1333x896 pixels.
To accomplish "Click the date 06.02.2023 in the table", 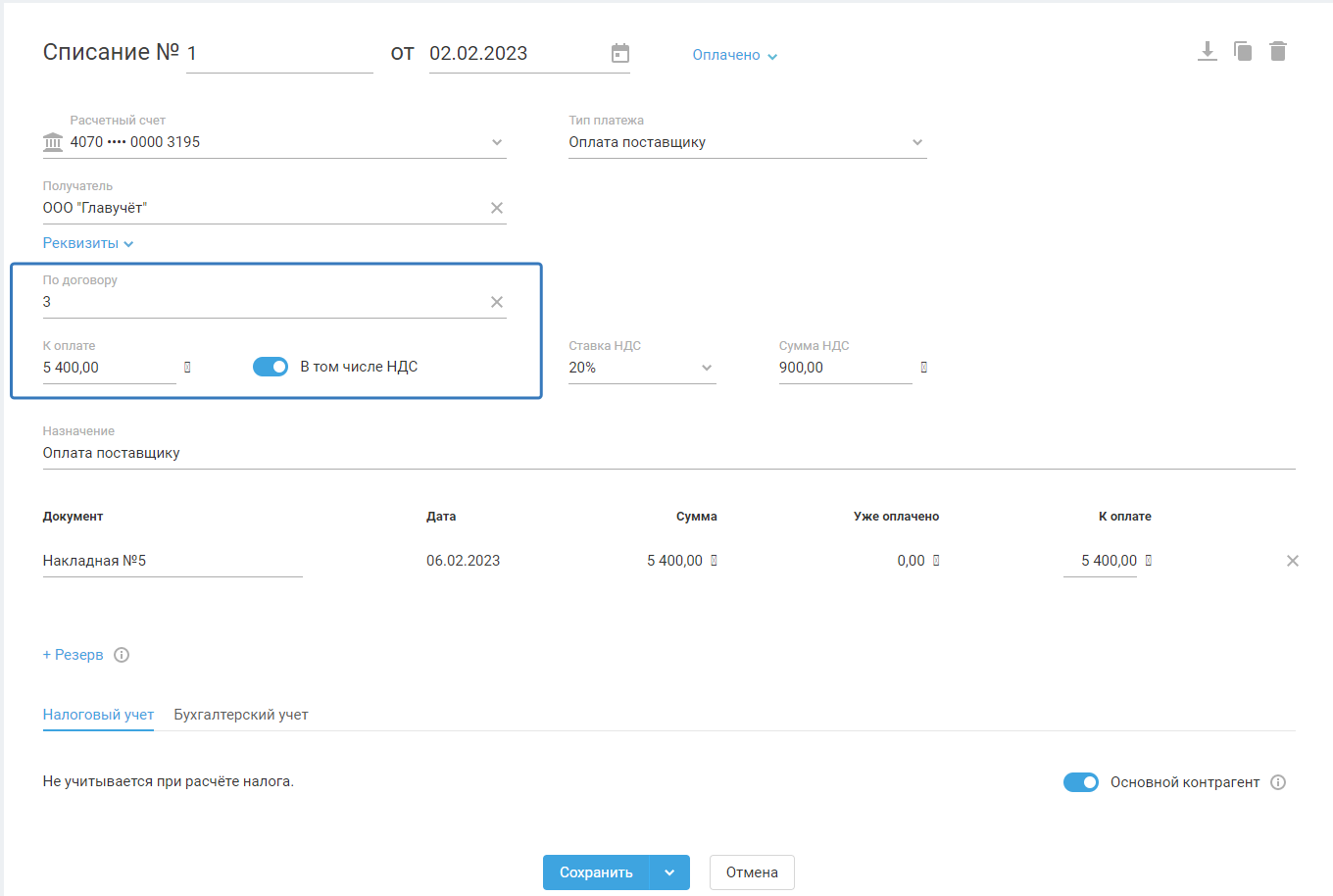I will [x=463, y=561].
